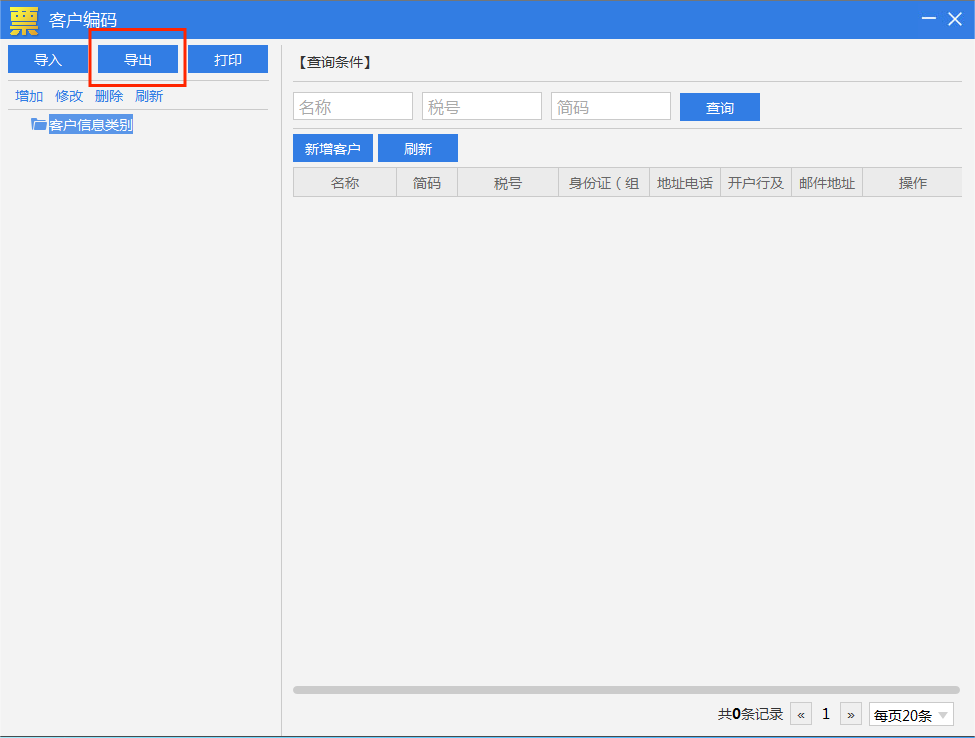Focus the 名称 search input field
The image size is (975, 738).
353,106
